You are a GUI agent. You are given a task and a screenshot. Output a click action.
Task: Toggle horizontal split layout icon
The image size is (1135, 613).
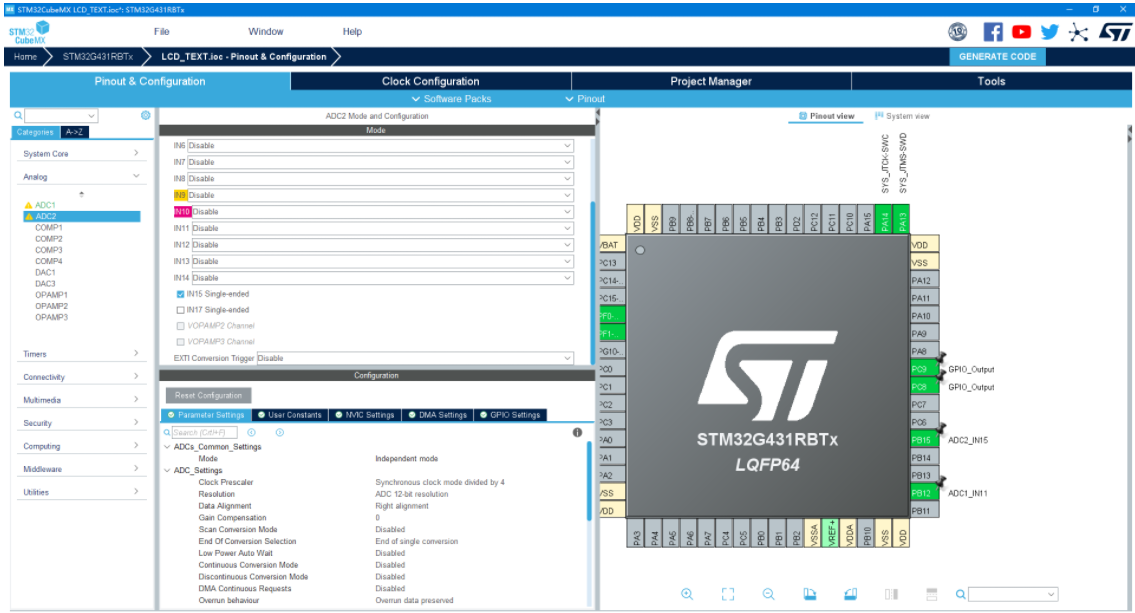(x=932, y=594)
